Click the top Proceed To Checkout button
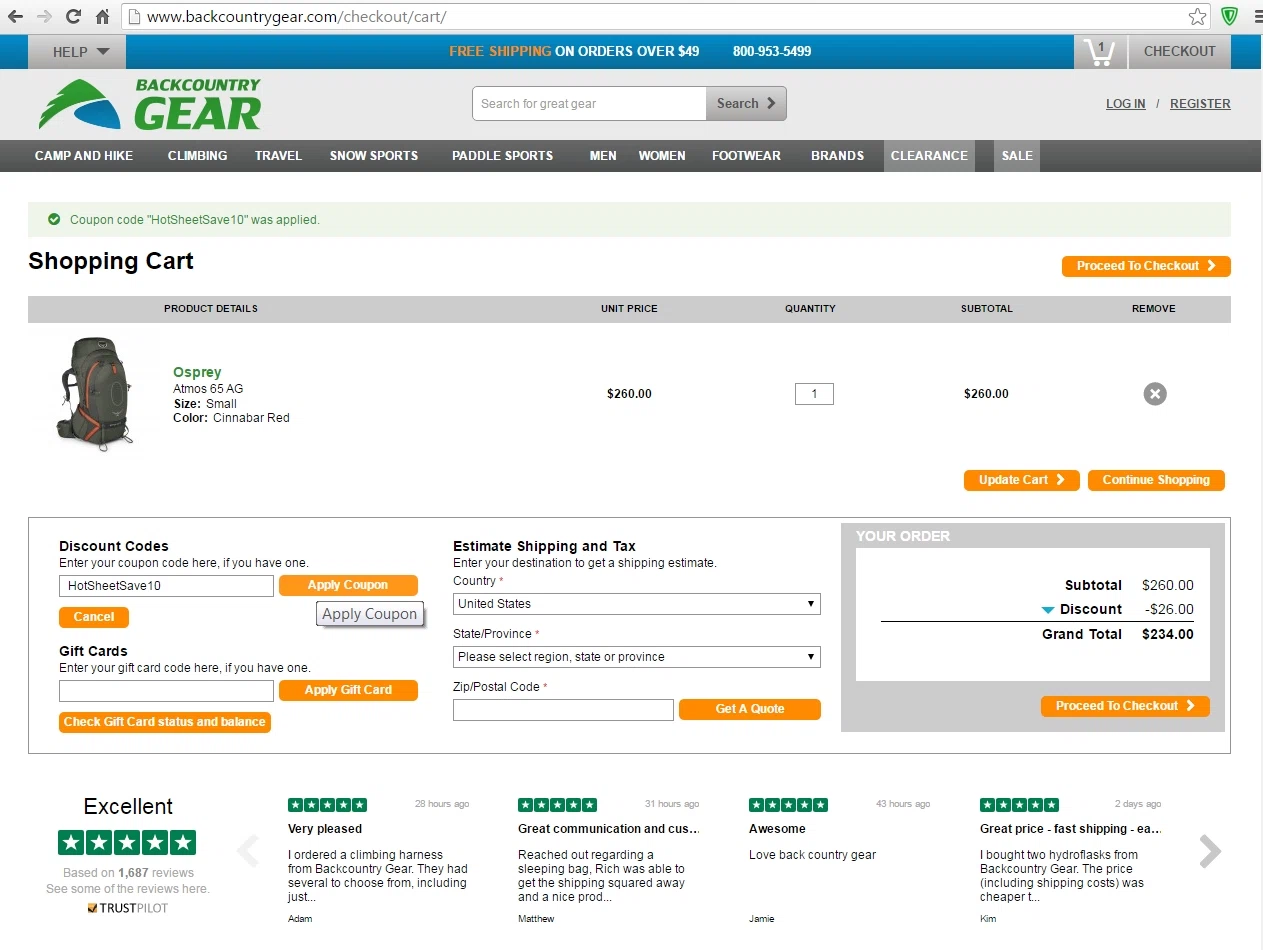 pyautogui.click(x=1146, y=266)
